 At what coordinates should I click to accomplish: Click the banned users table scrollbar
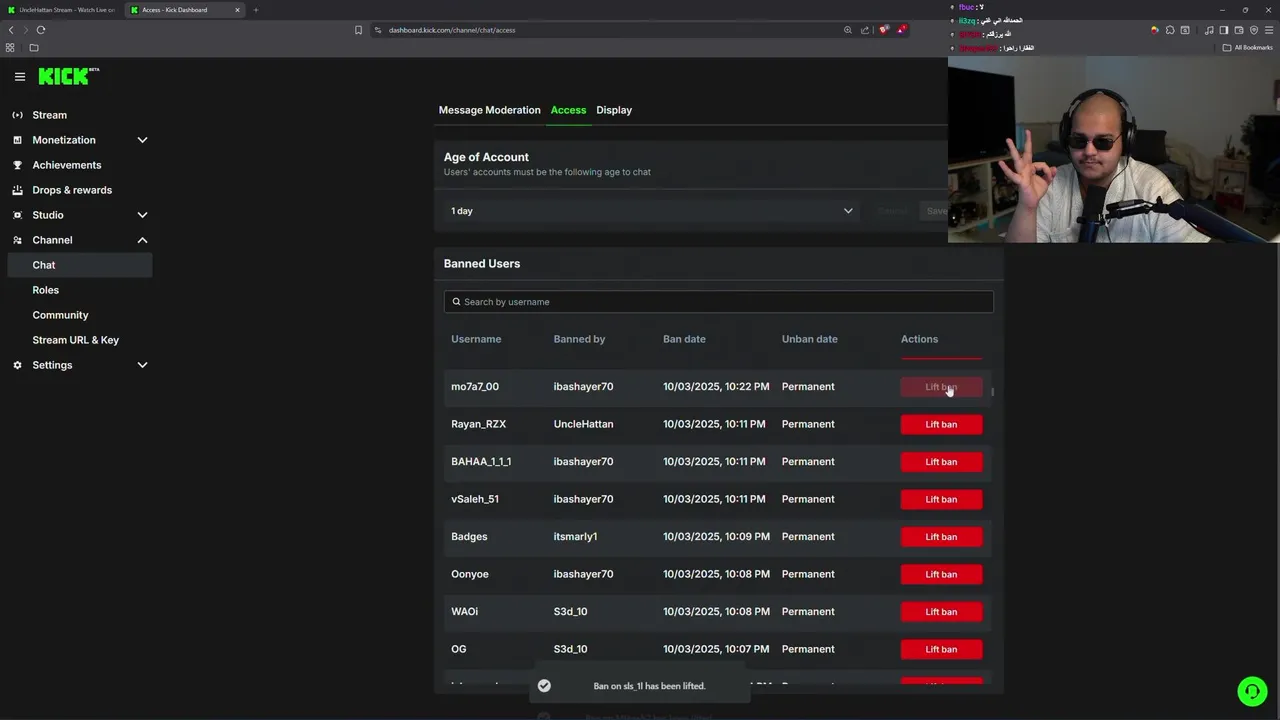[x=992, y=392]
